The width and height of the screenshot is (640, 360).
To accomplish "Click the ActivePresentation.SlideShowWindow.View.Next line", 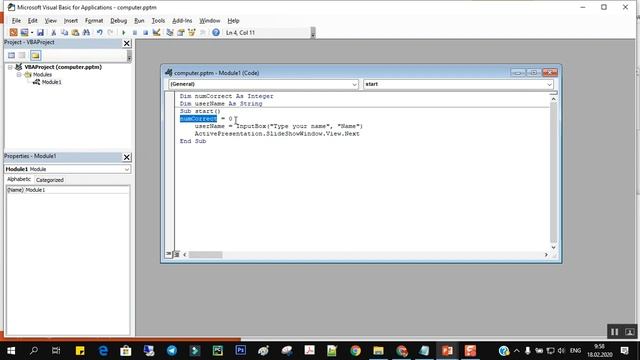I will (277, 134).
